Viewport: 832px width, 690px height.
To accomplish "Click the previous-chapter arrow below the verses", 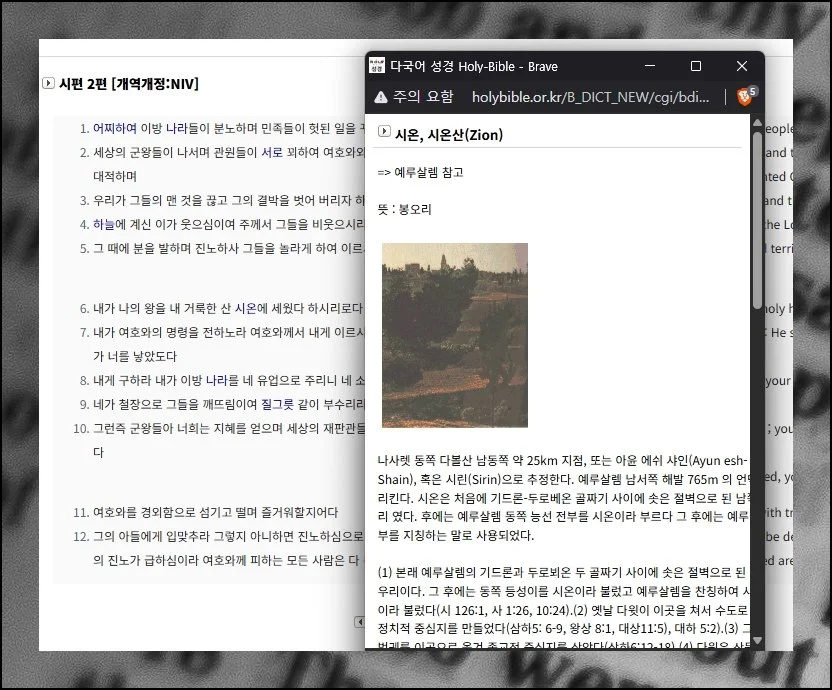I will (x=359, y=622).
